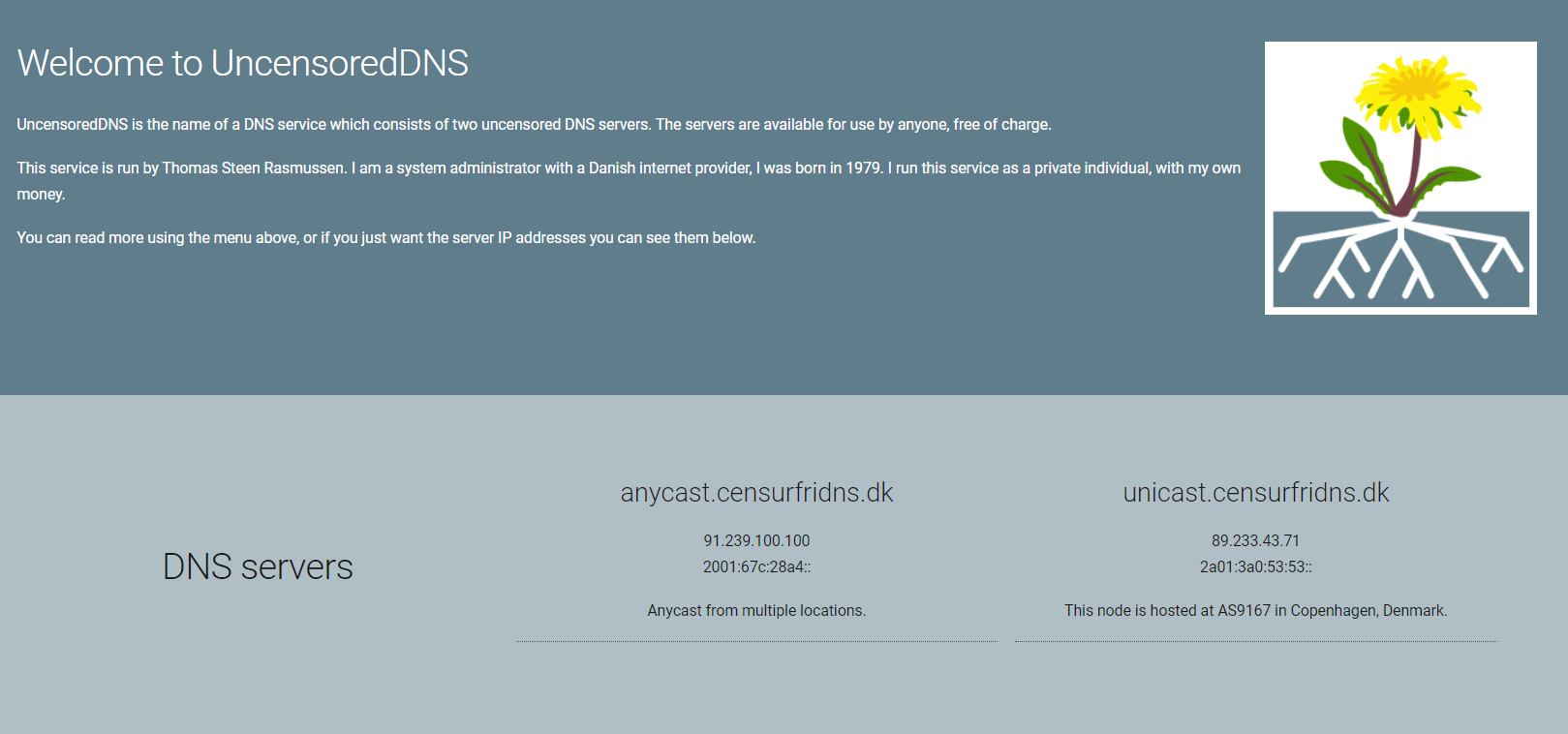Image resolution: width=1568 pixels, height=734 pixels.
Task: Click the Welcome to UncensoredDNS heading
Action: (242, 64)
